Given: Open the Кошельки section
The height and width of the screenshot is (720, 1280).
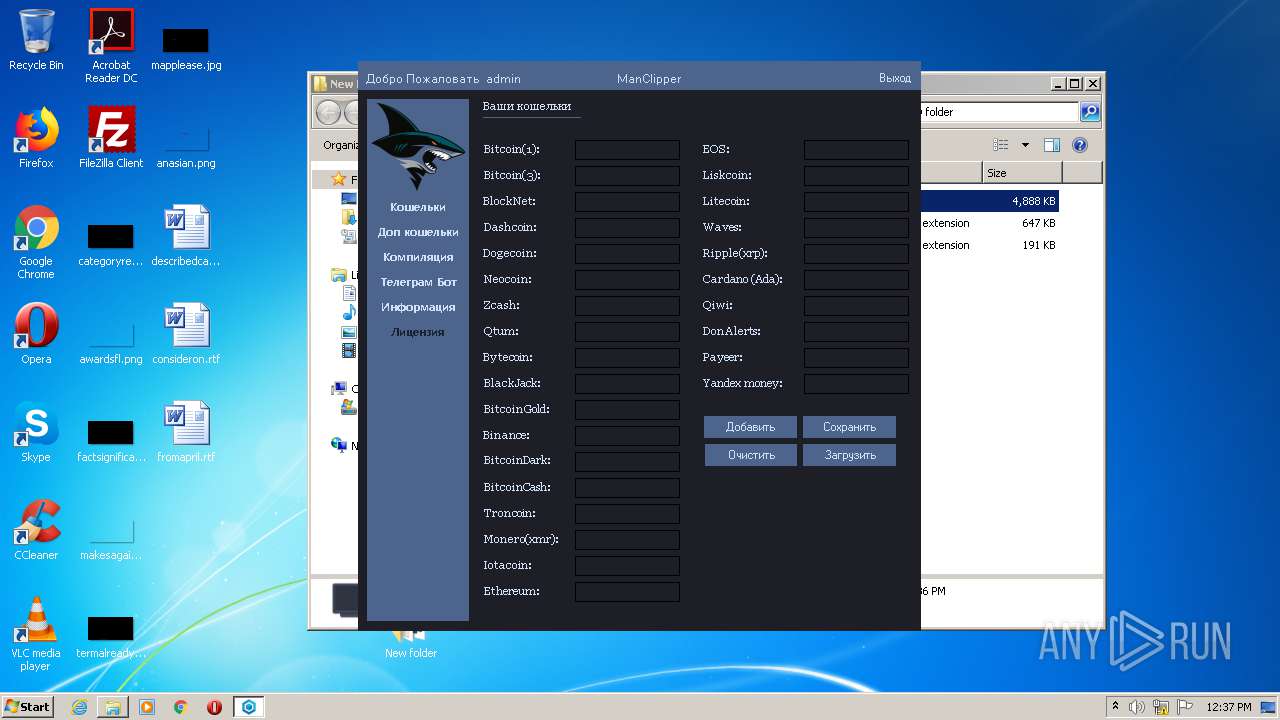Looking at the screenshot, I should pyautogui.click(x=418, y=207).
